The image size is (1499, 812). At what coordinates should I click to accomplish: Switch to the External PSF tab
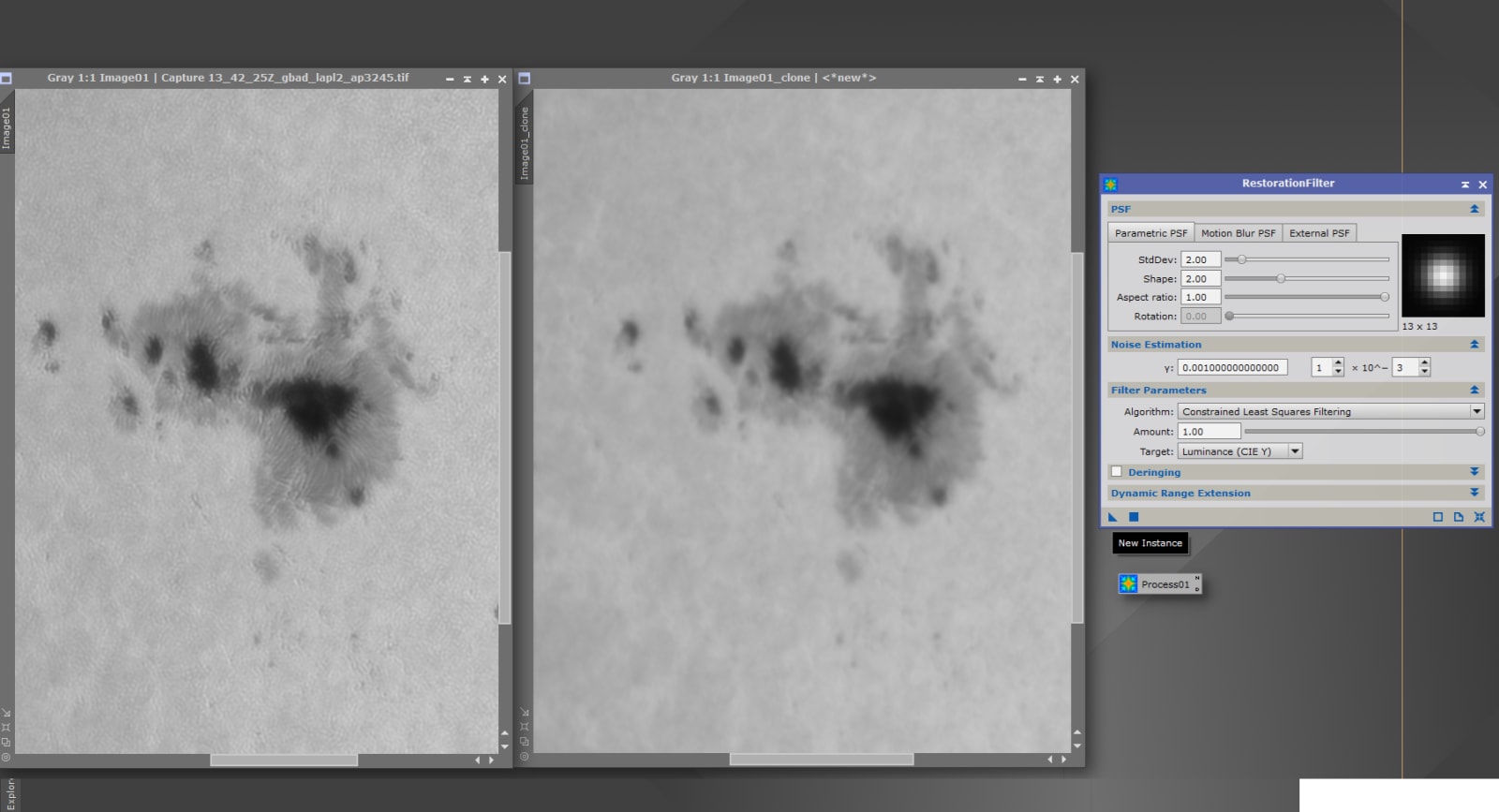pos(1319,233)
